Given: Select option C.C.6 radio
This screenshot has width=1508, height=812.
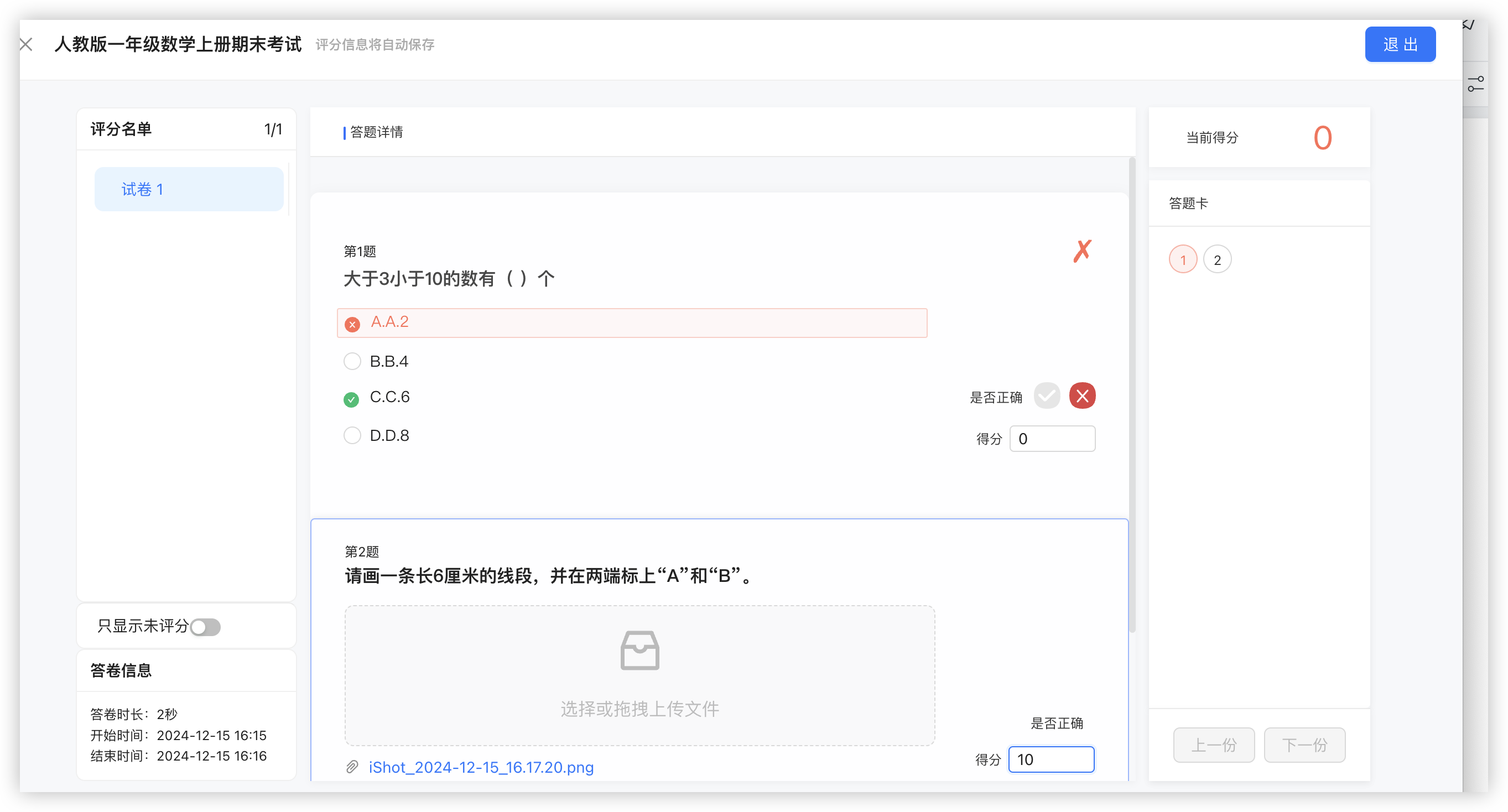Looking at the screenshot, I should (351, 399).
